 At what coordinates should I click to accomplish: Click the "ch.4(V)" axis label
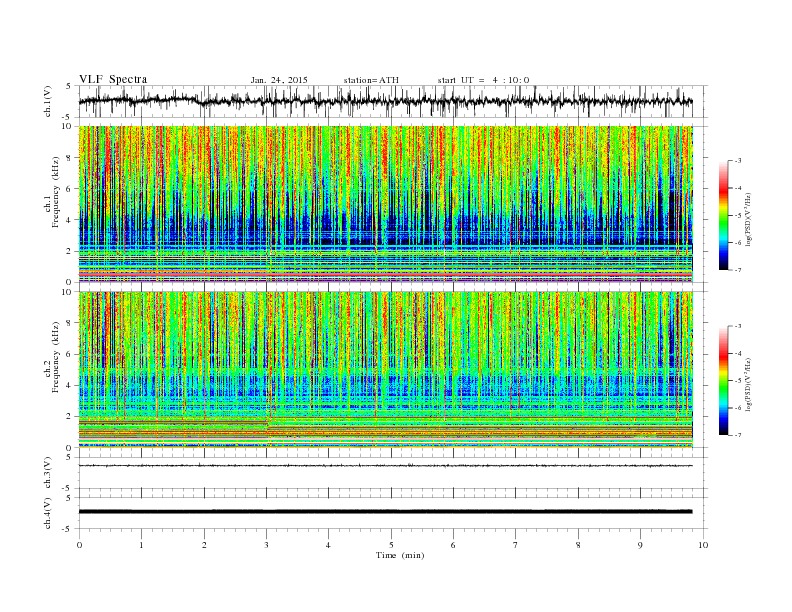(48, 513)
